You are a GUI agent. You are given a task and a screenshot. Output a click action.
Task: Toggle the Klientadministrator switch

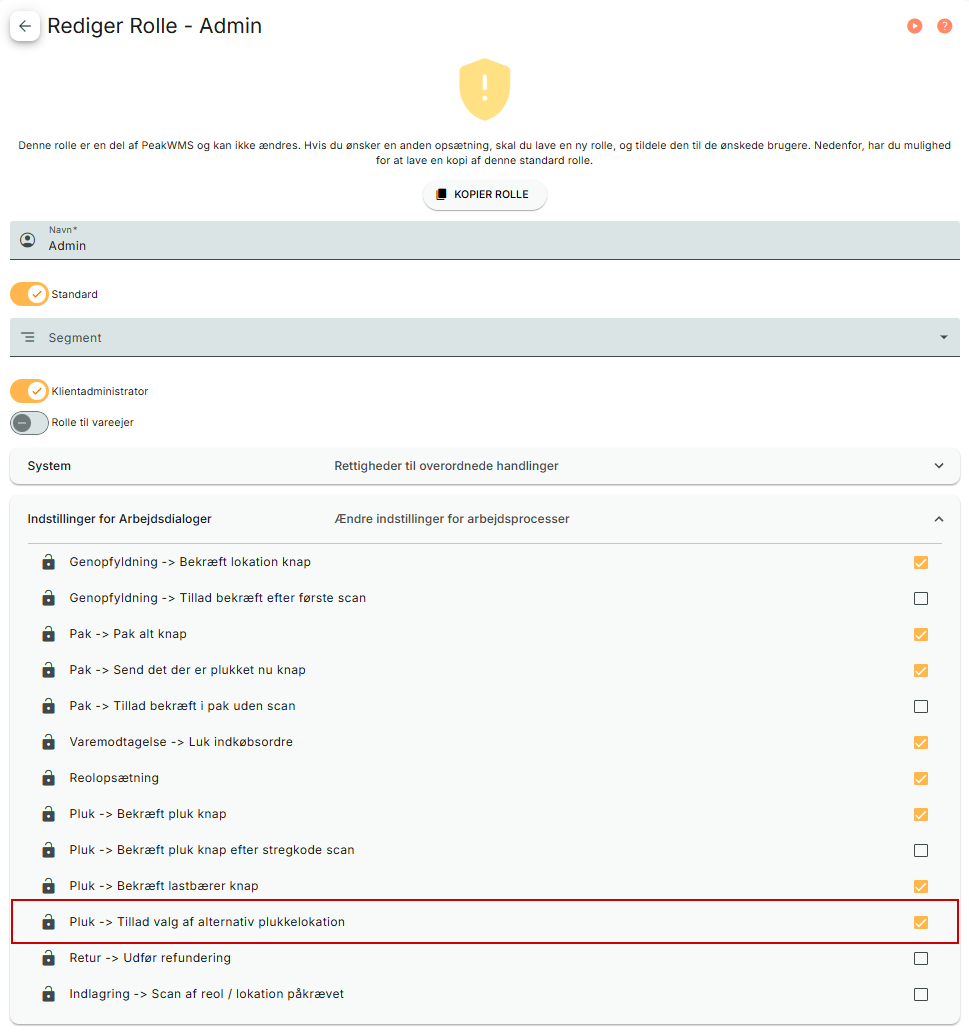tap(30, 391)
